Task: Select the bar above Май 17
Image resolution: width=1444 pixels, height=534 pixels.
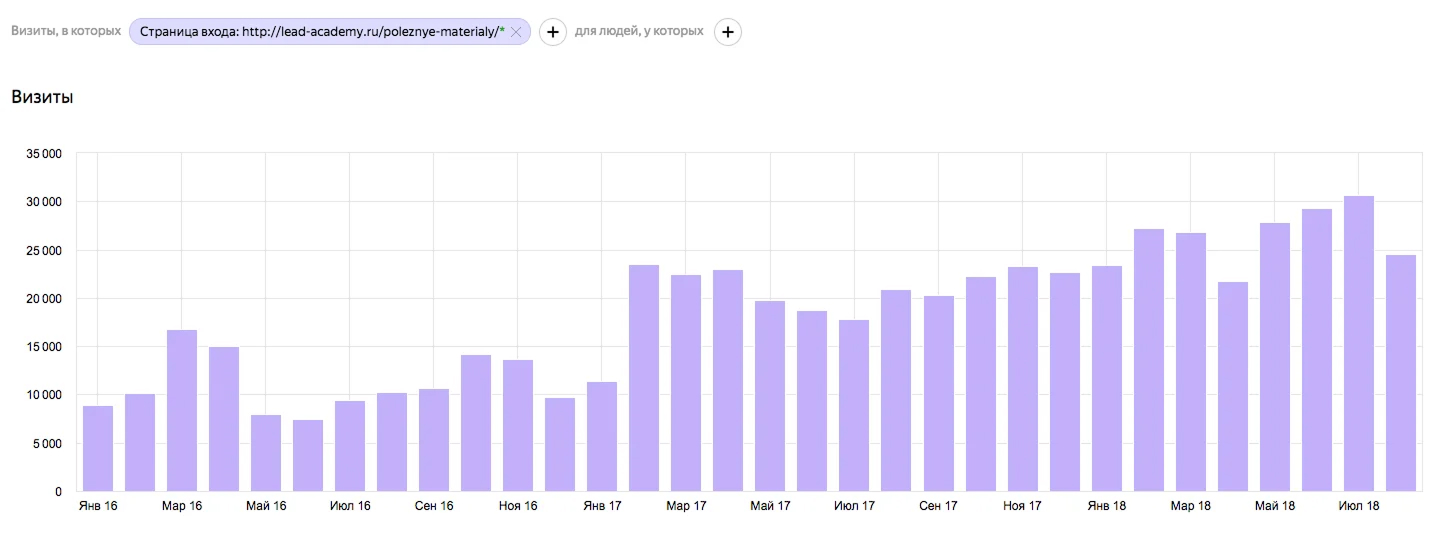Action: point(770,396)
